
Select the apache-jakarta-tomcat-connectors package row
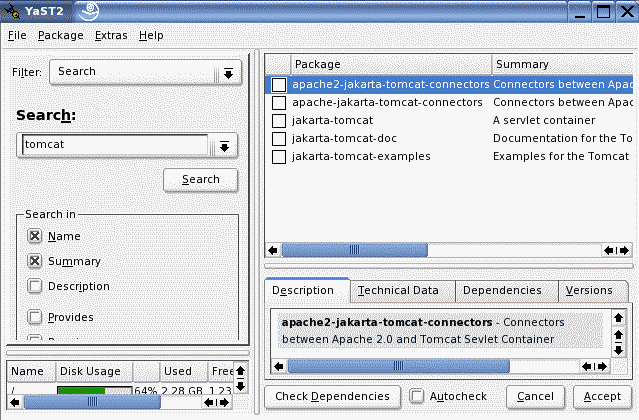[449, 103]
